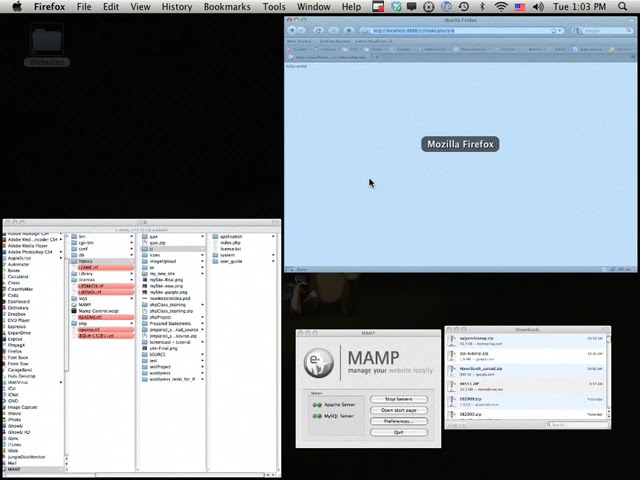
Task: Click the Downloads search field
Action: coord(576,425)
